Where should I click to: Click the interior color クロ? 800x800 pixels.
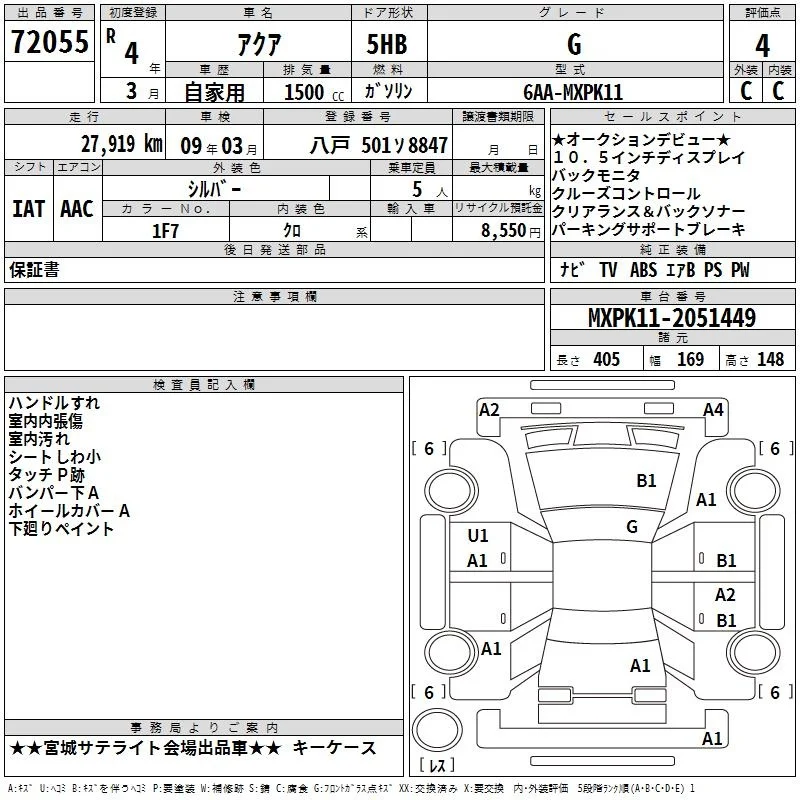292,231
